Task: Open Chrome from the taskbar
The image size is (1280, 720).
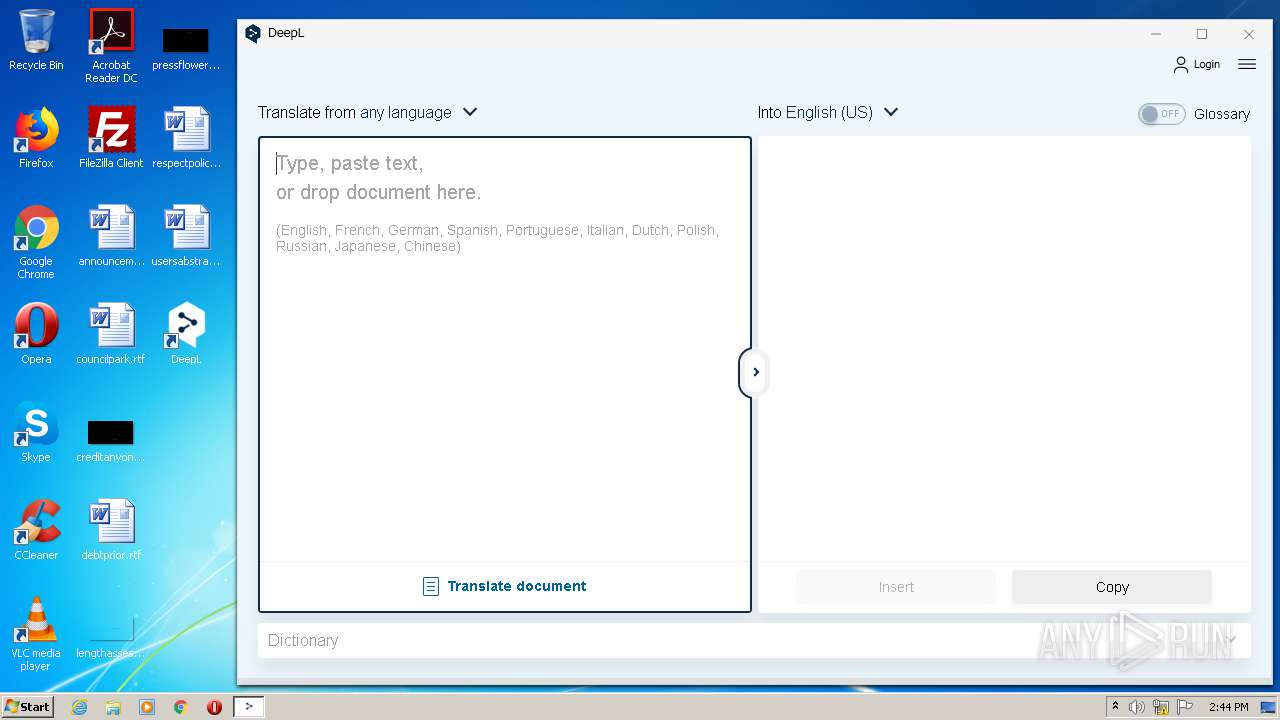Action: [180, 707]
